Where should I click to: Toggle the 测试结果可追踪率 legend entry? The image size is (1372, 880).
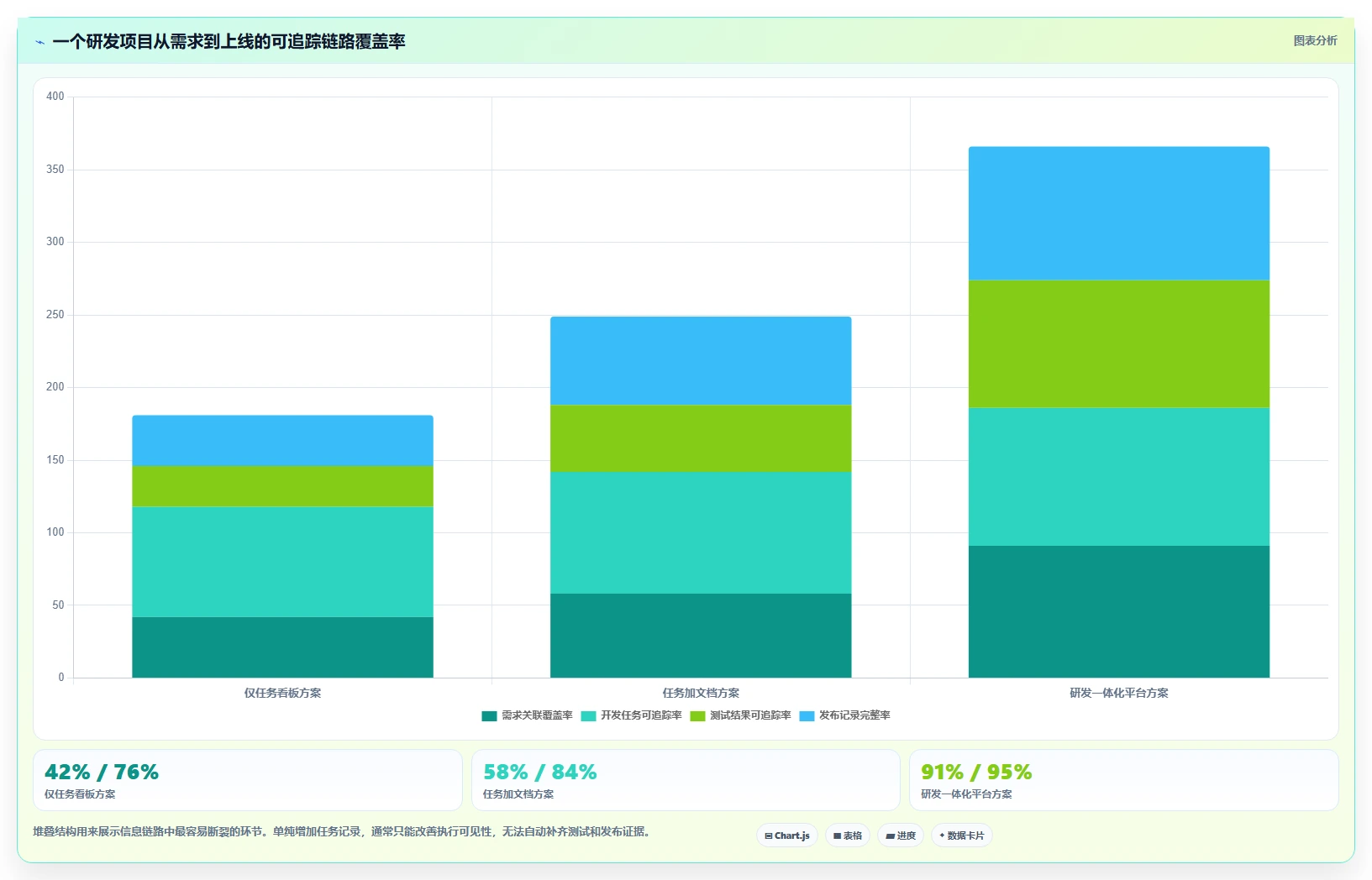740,715
